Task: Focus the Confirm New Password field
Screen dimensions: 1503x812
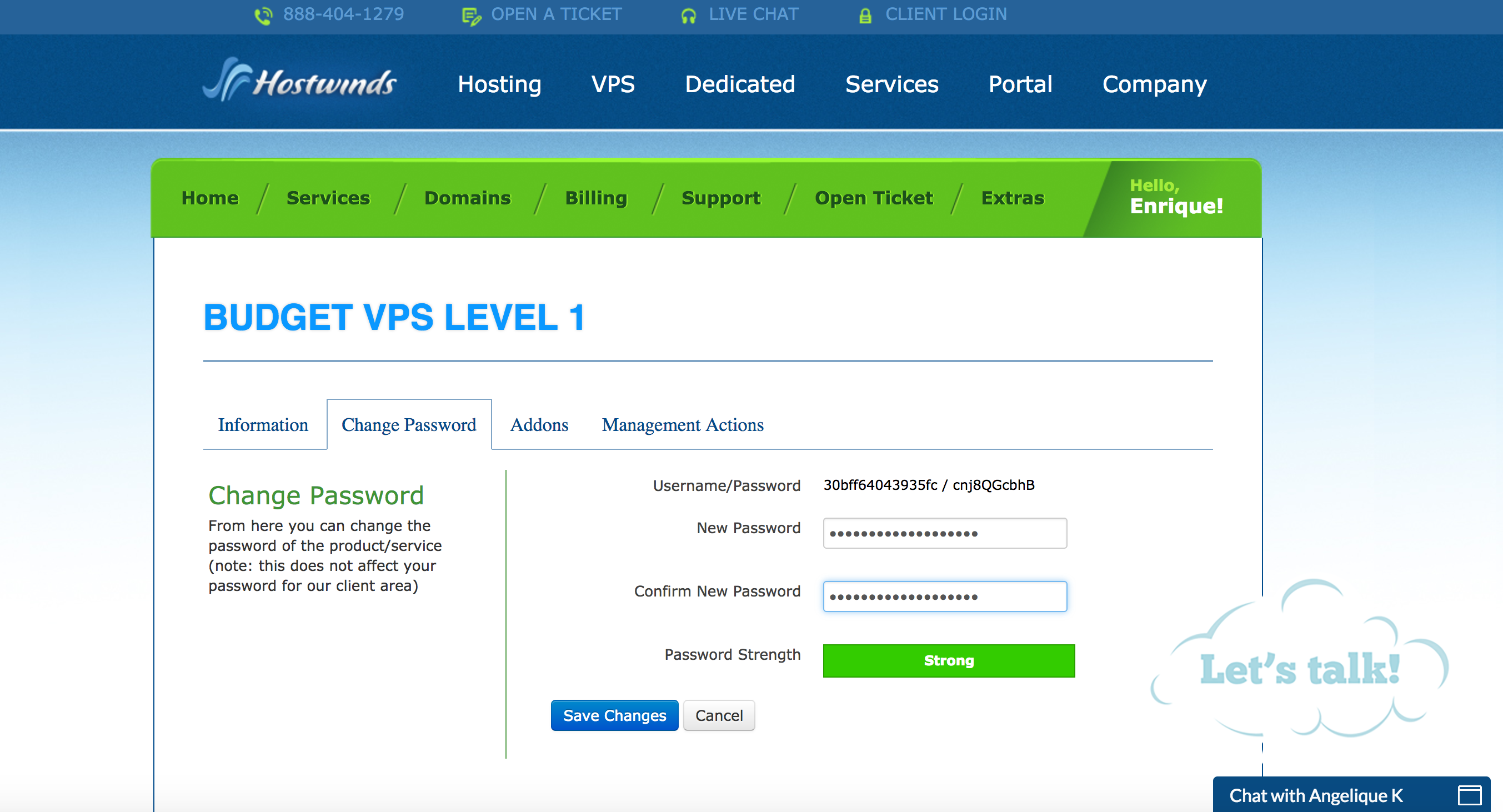Action: (945, 596)
